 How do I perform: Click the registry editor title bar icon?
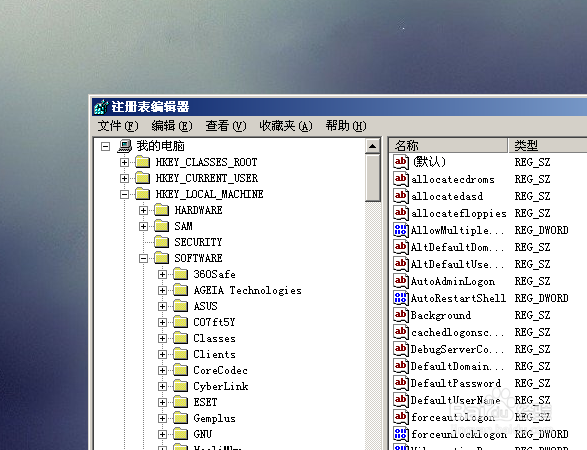101,107
